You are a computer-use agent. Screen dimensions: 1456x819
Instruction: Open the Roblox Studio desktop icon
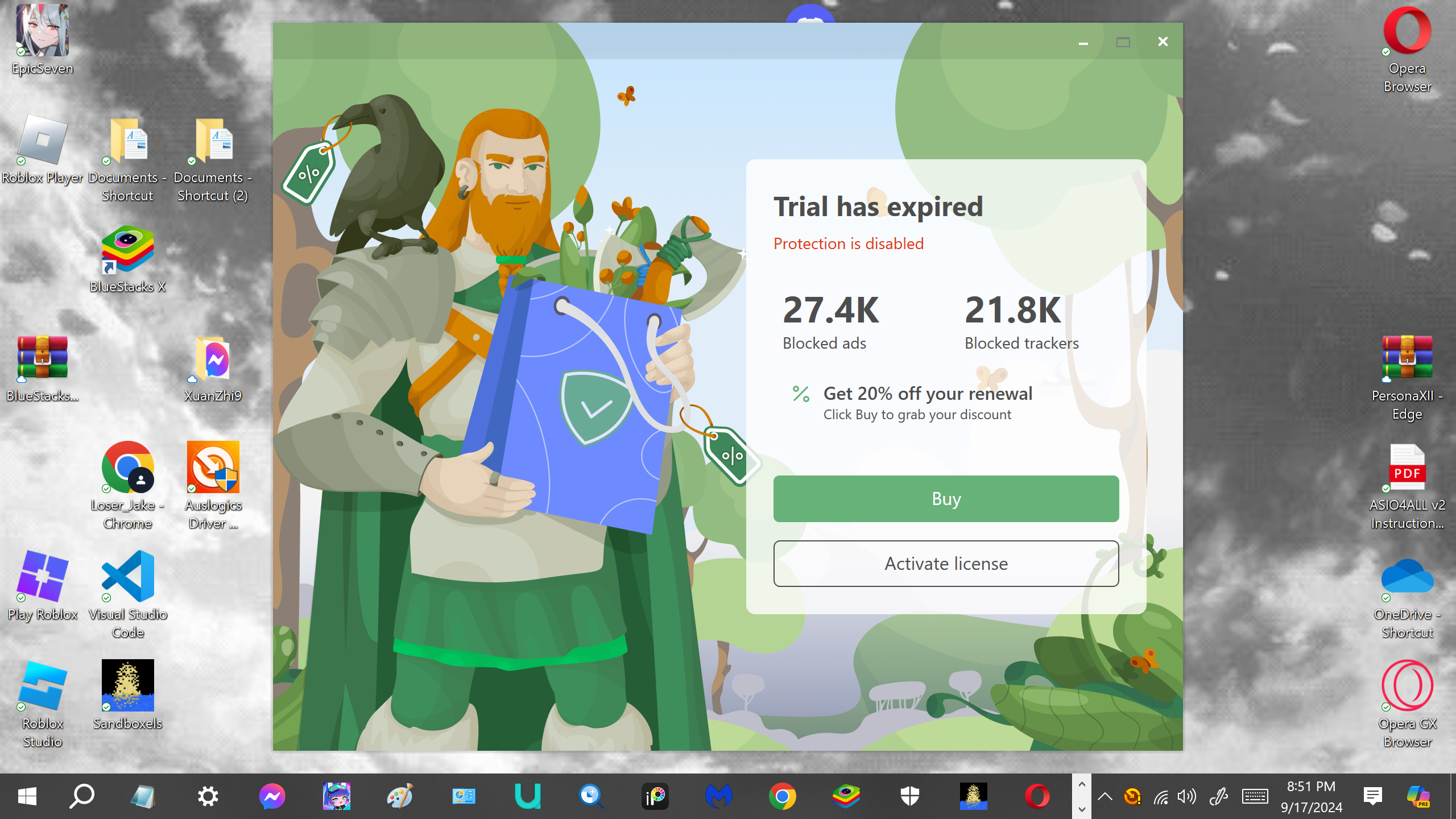pyautogui.click(x=42, y=686)
